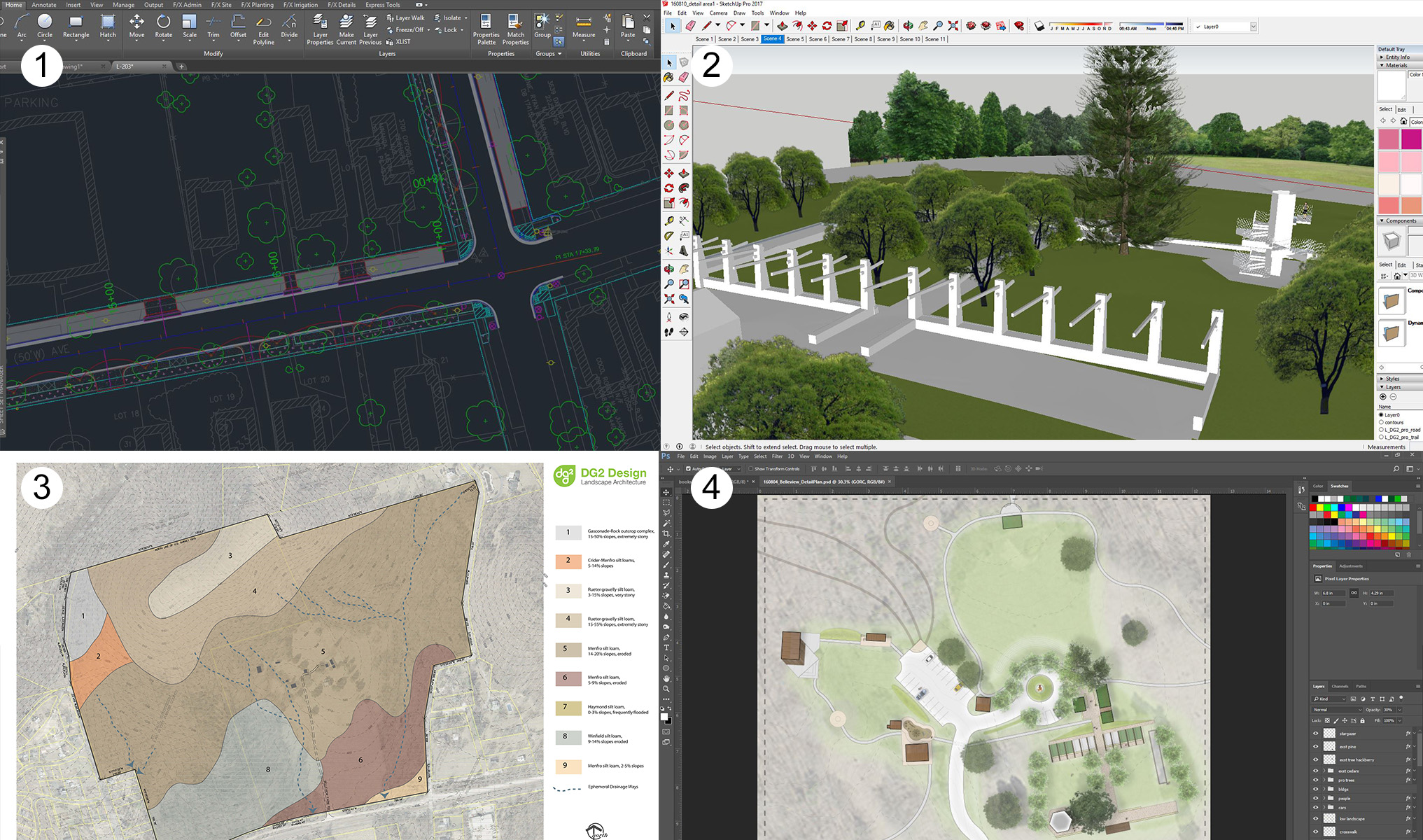Click Zoom Extents in SketchUp top toolbar
The image size is (1423, 840).
(x=953, y=26)
